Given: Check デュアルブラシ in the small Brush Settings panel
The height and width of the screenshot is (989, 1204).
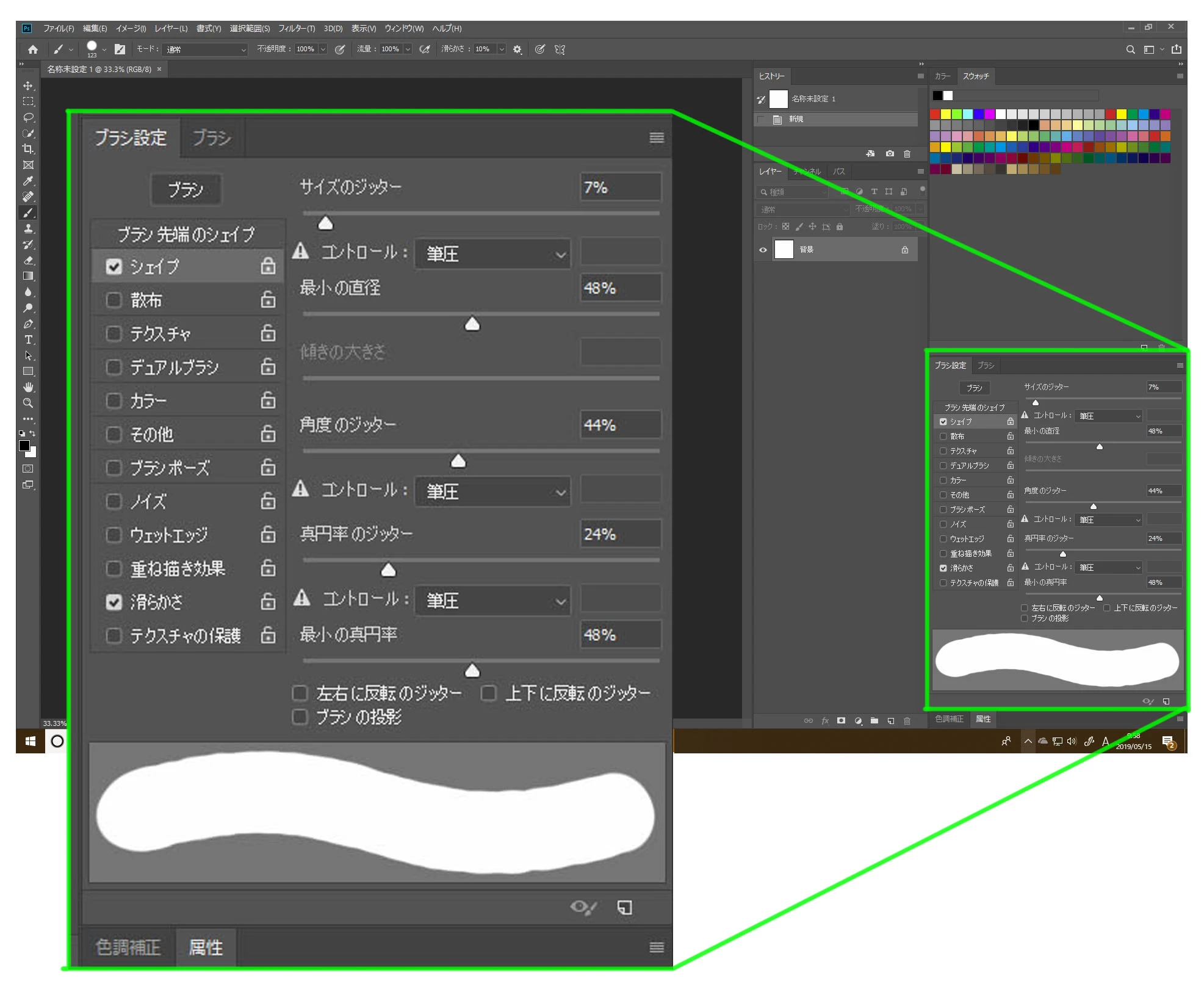Looking at the screenshot, I should click(943, 466).
